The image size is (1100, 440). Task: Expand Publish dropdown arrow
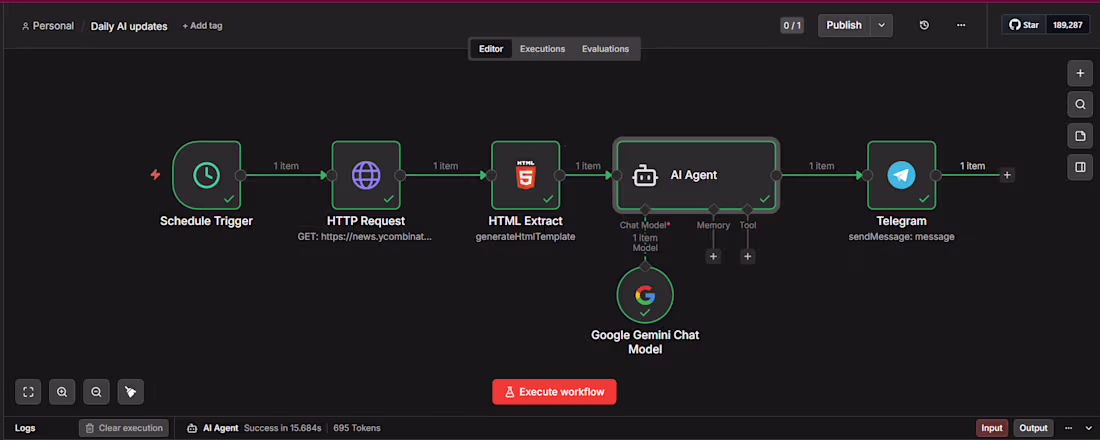[882, 25]
